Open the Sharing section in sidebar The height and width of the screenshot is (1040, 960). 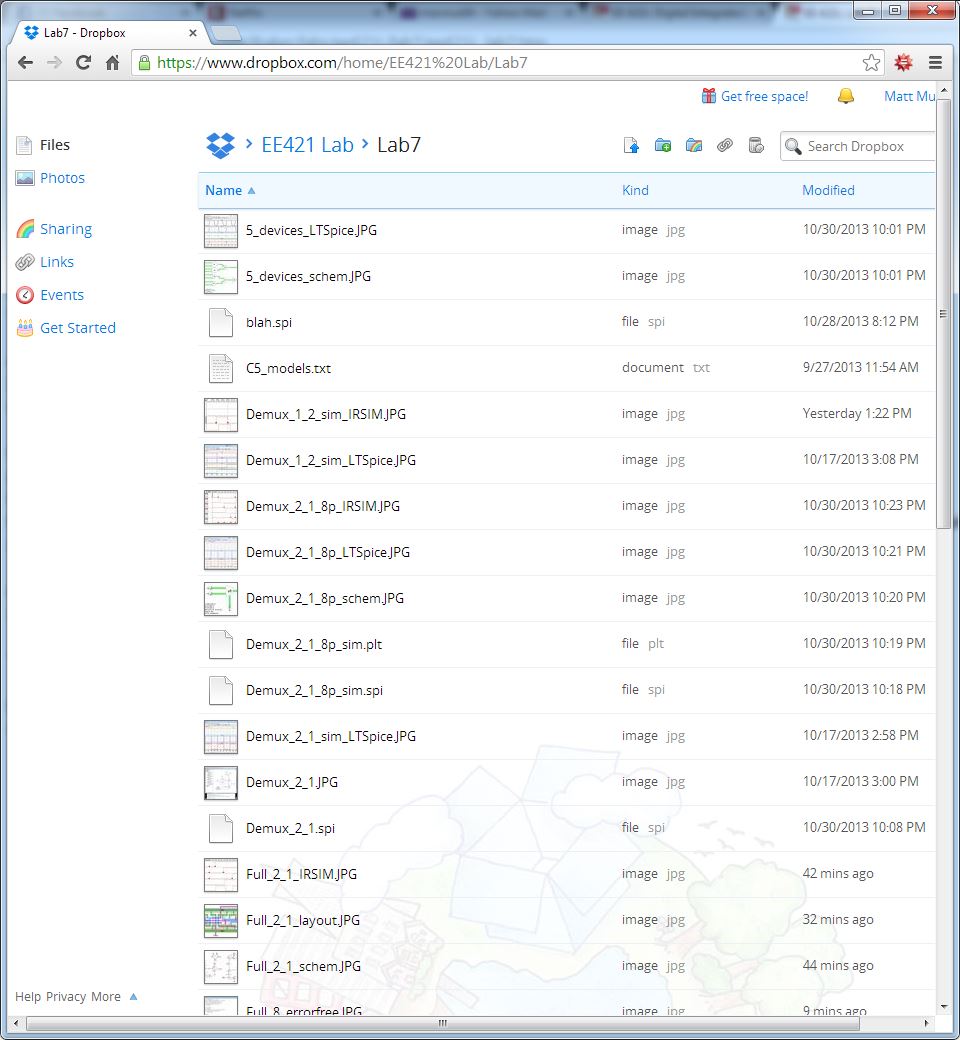(x=65, y=229)
